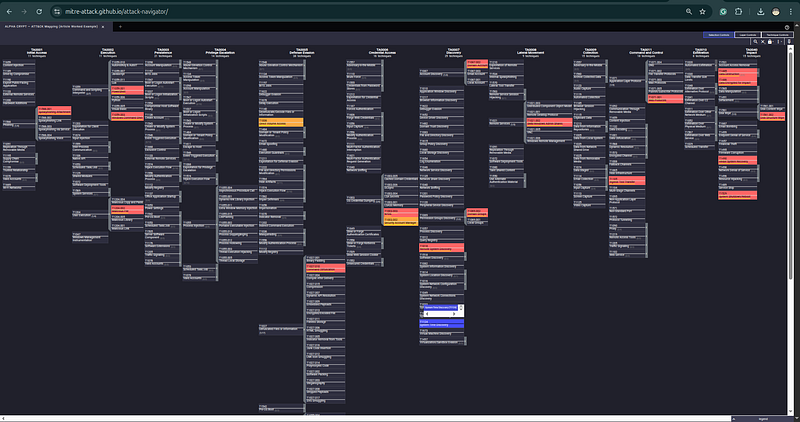Collapse Obfuscated Files or Information sub-techniques
This screenshot has width=800, height=422.
(305, 329)
